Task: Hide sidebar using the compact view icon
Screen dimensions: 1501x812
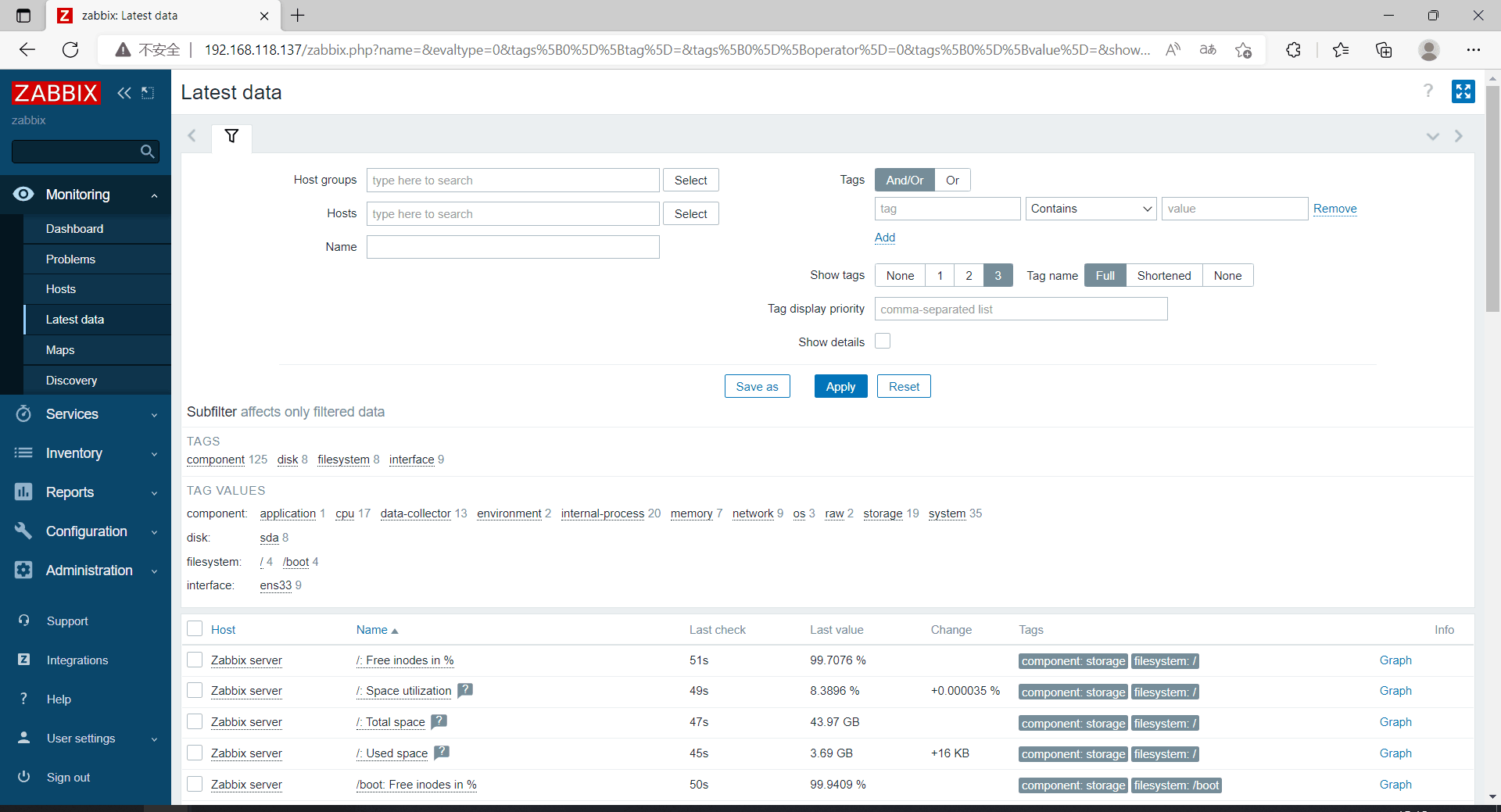Action: 148,93
